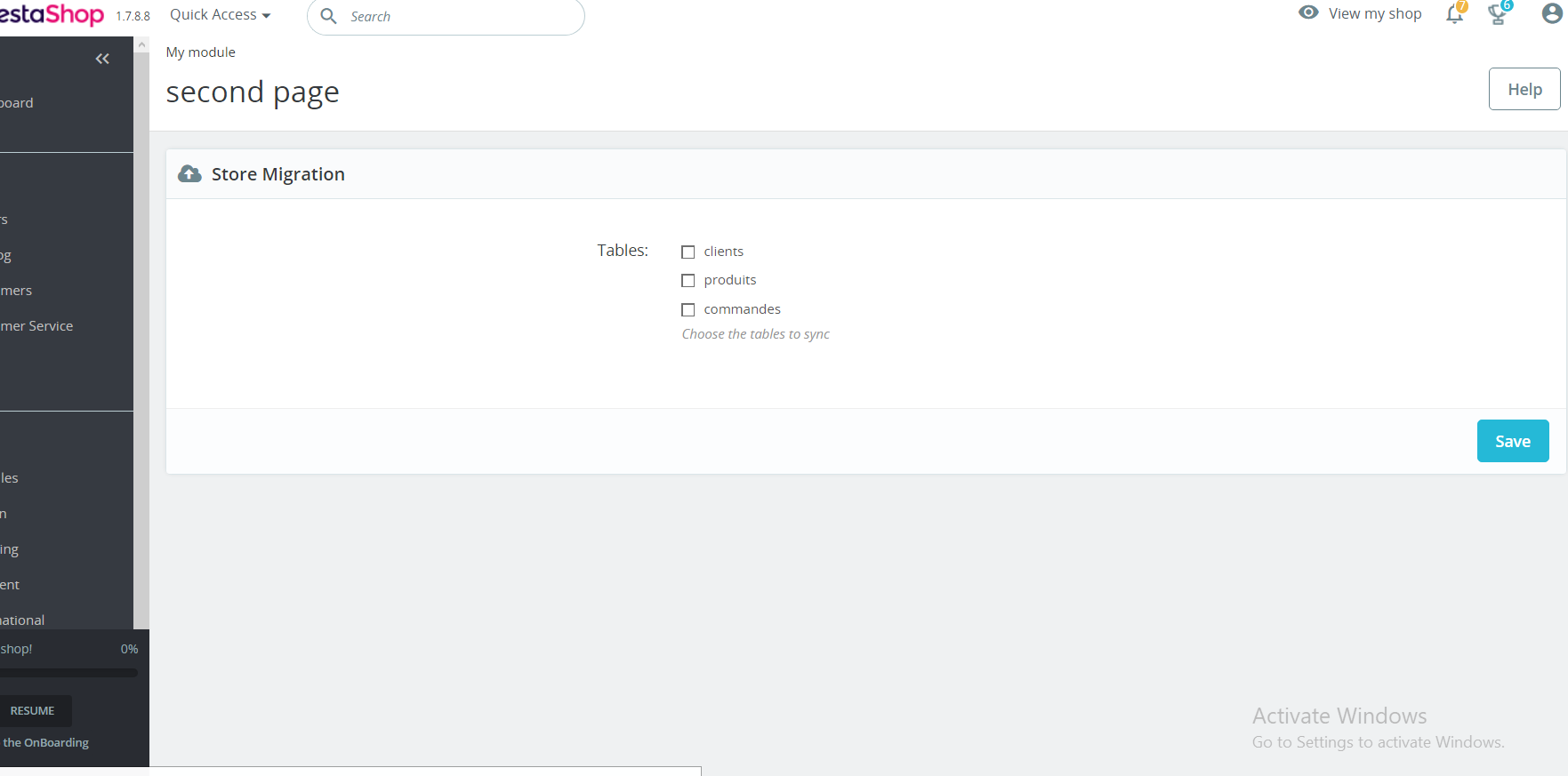1568x776 pixels.
Task: Click the produits label text
Action: pyautogui.click(x=730, y=280)
